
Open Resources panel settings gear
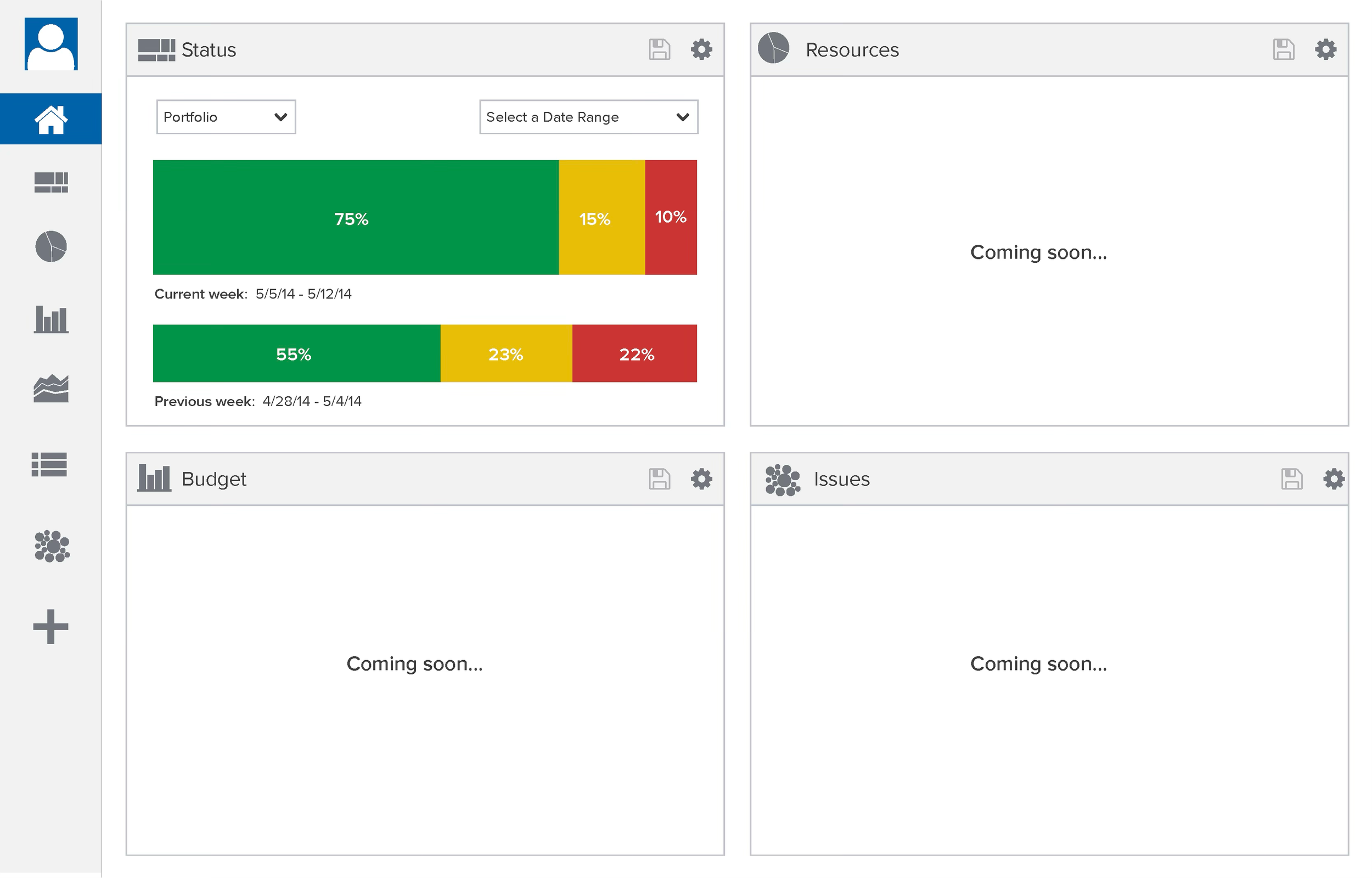click(1325, 49)
